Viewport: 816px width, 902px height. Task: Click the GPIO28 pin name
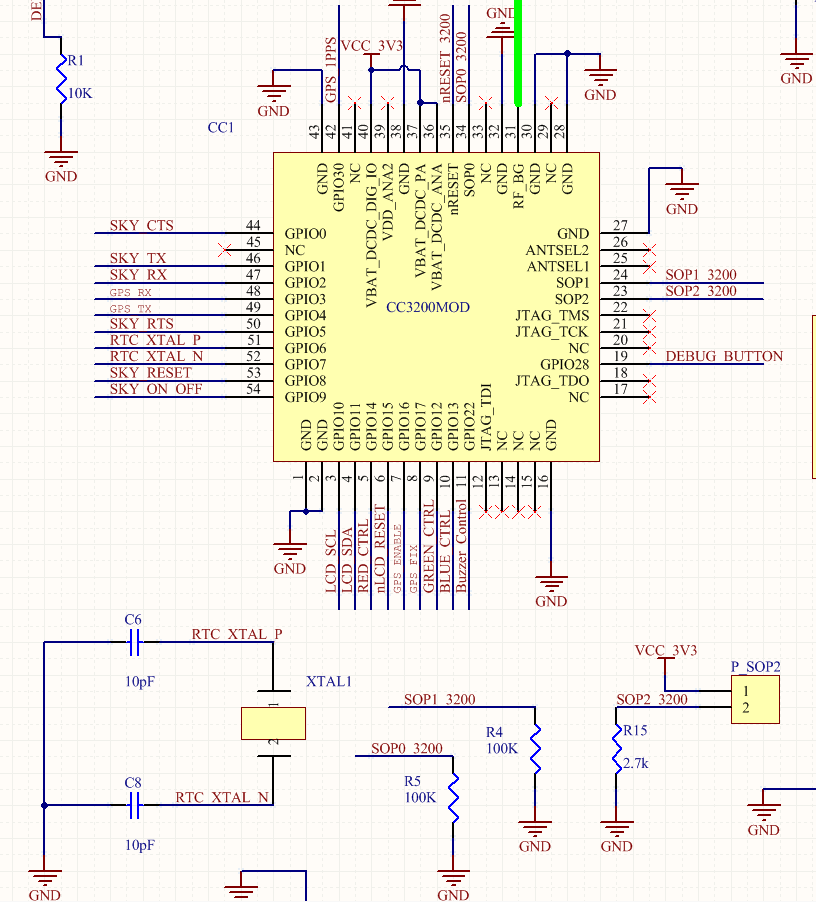click(x=564, y=365)
